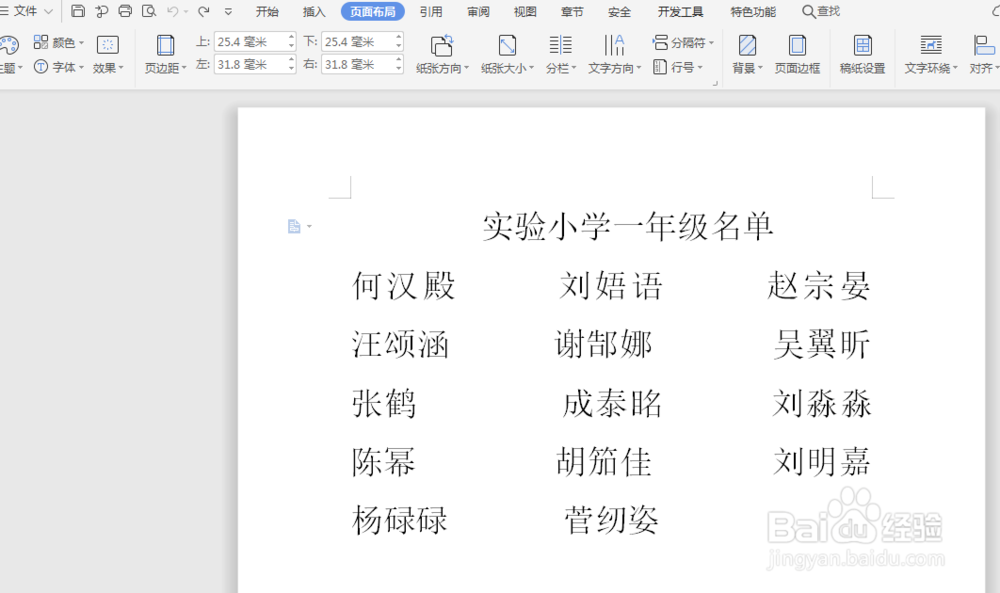
Task: Click the Redo arrow icon
Action: tap(203, 11)
